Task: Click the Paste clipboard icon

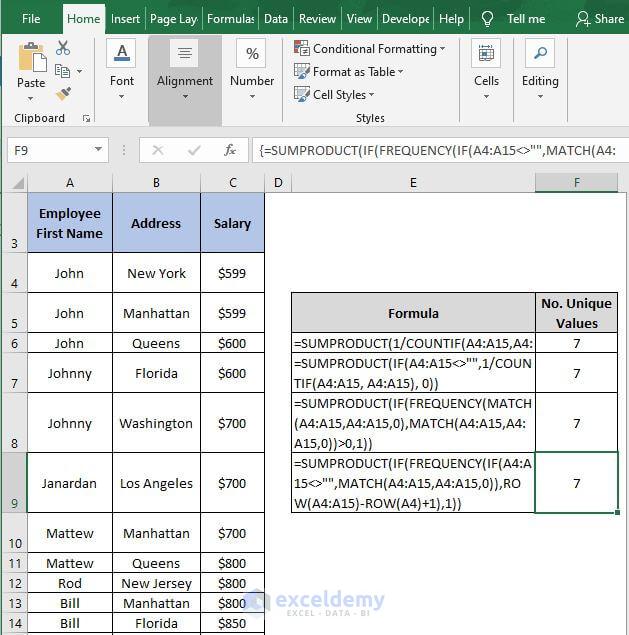Action: pos(32,58)
